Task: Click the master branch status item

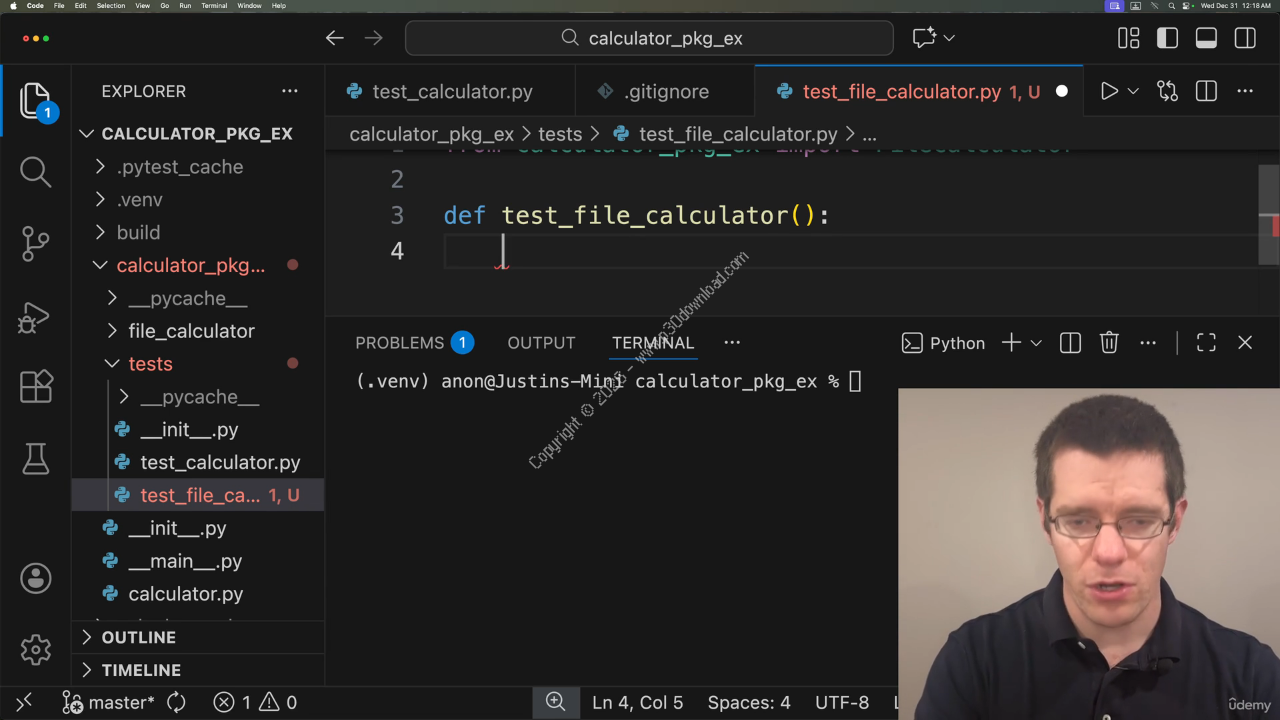Action: tap(110, 703)
